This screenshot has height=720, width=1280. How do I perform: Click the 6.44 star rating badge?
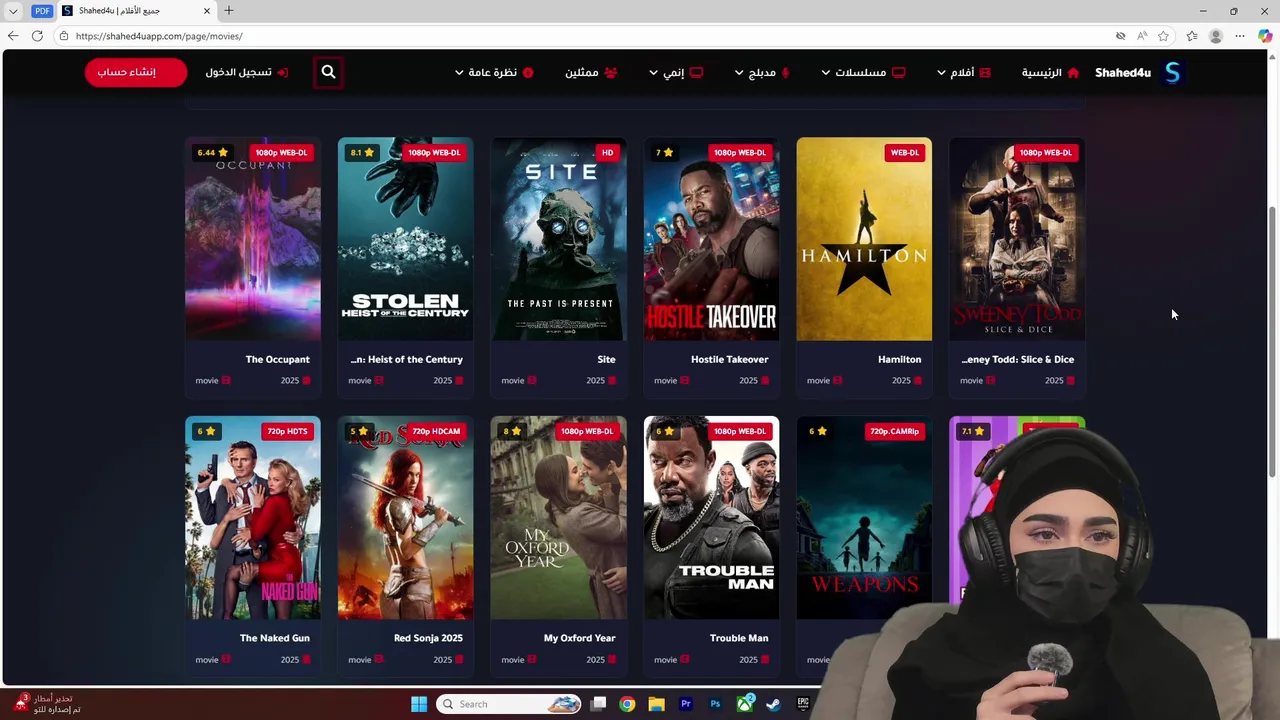[212, 153]
